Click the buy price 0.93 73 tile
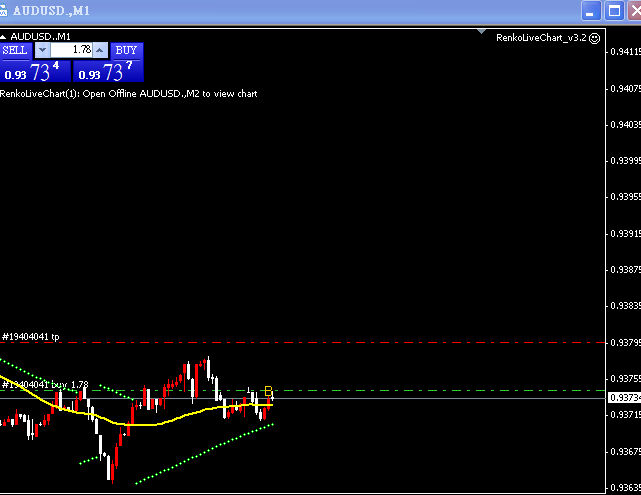The image size is (641, 495). [x=108, y=71]
